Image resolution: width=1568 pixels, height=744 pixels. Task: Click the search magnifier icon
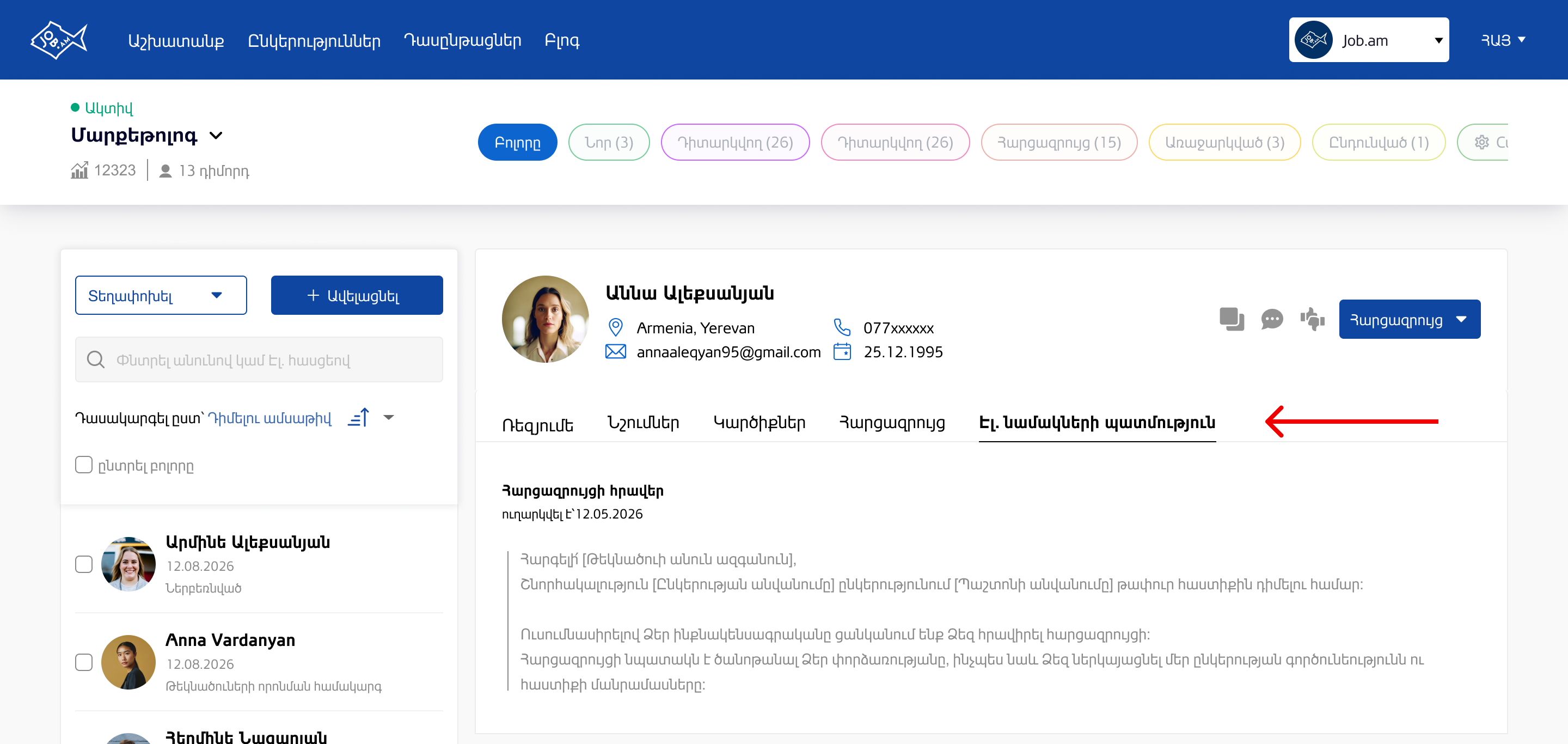(x=96, y=360)
